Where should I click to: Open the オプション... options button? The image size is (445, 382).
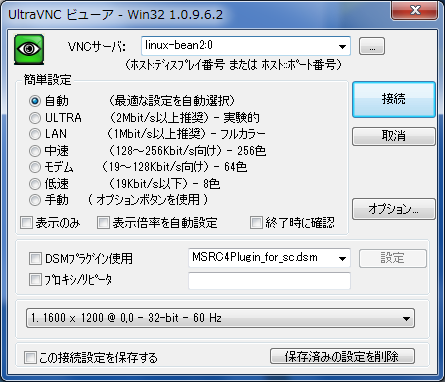tap(394, 209)
